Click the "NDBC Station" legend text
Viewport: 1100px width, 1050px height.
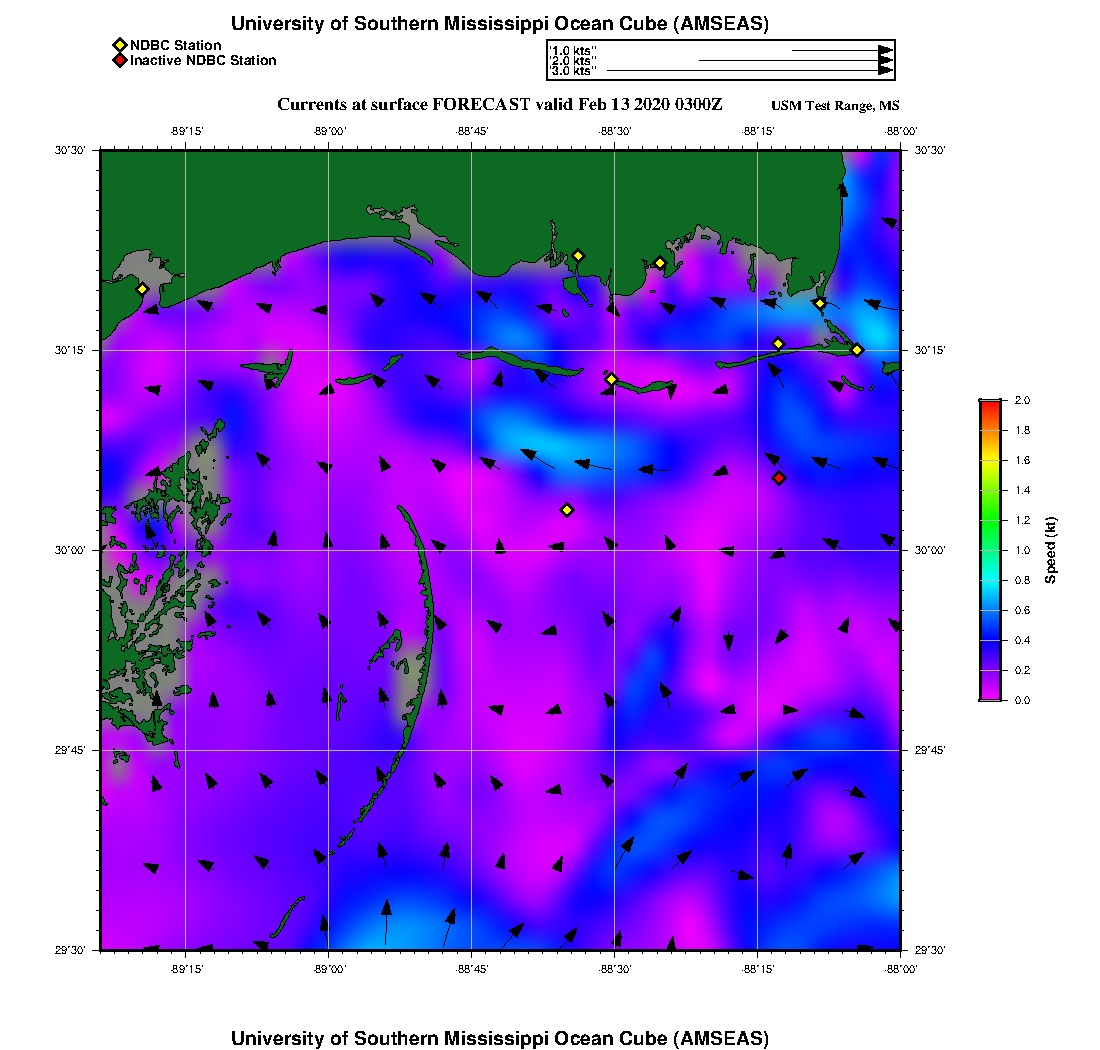(x=176, y=45)
